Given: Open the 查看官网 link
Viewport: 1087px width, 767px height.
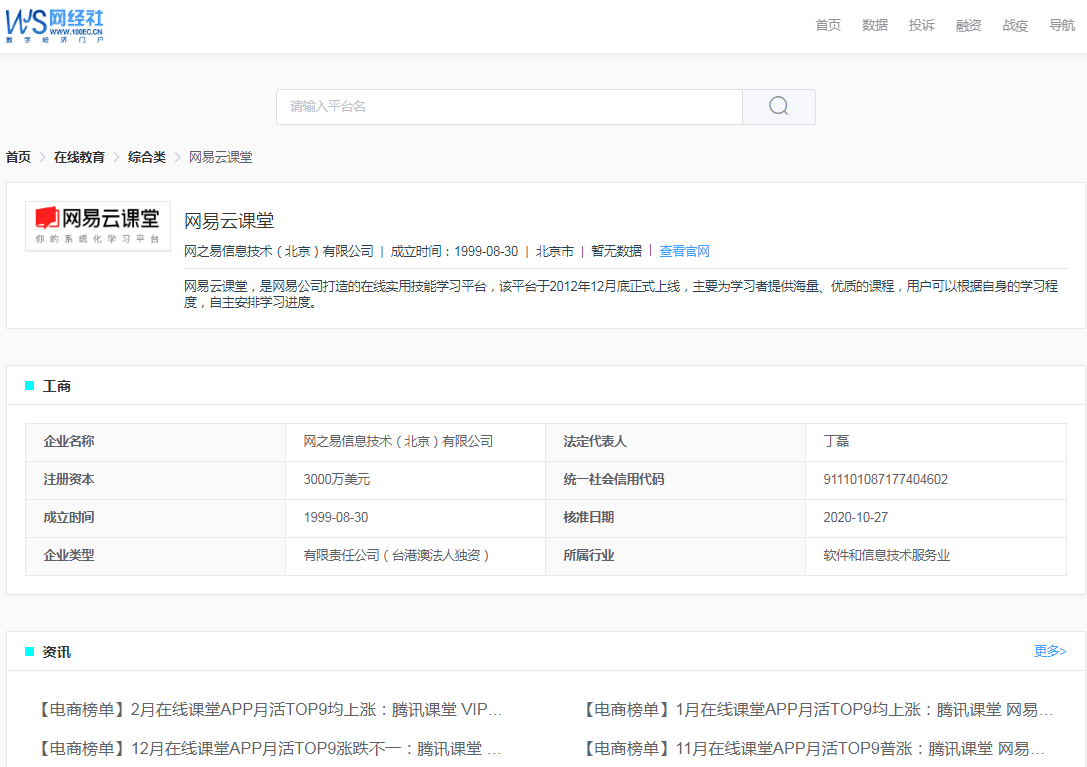Looking at the screenshot, I should [684, 251].
